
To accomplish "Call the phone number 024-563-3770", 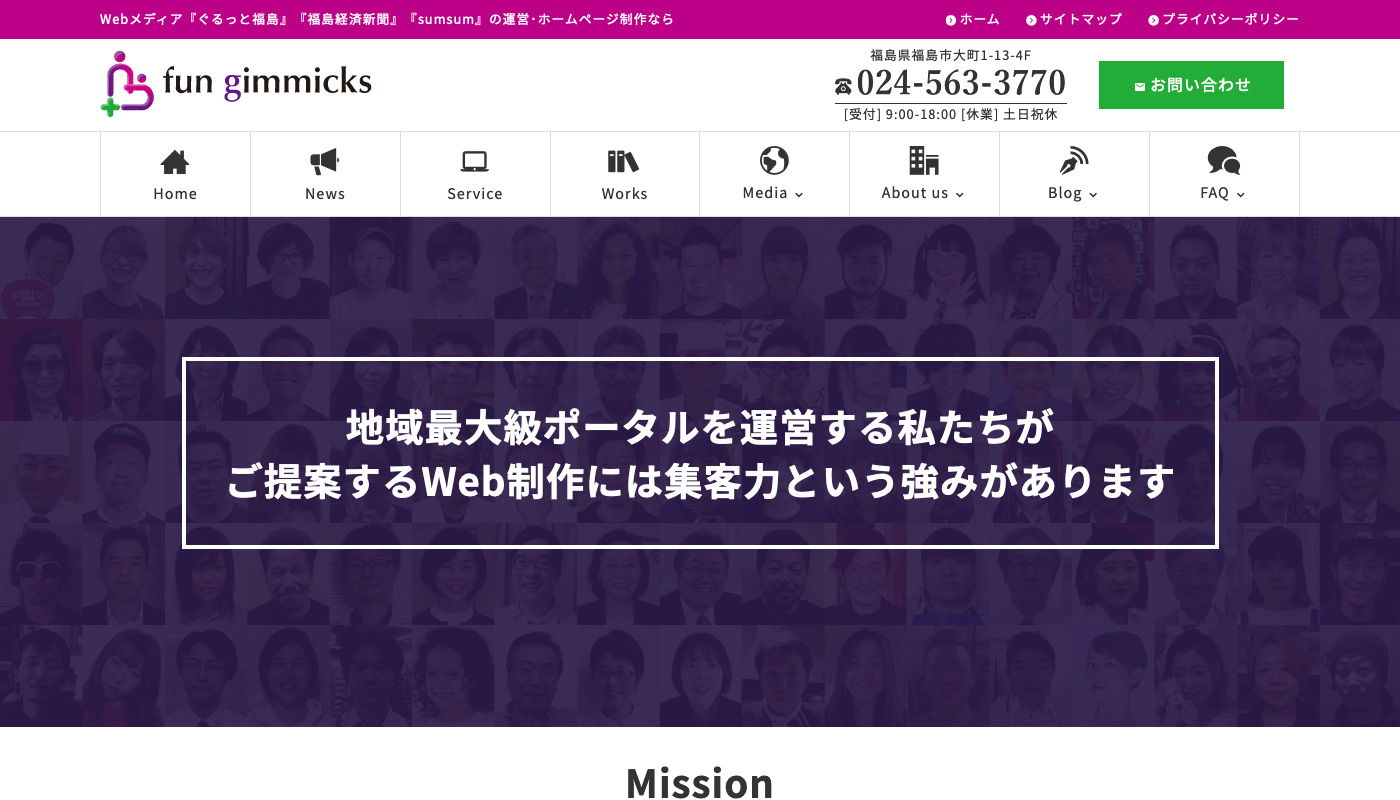I will [x=960, y=83].
